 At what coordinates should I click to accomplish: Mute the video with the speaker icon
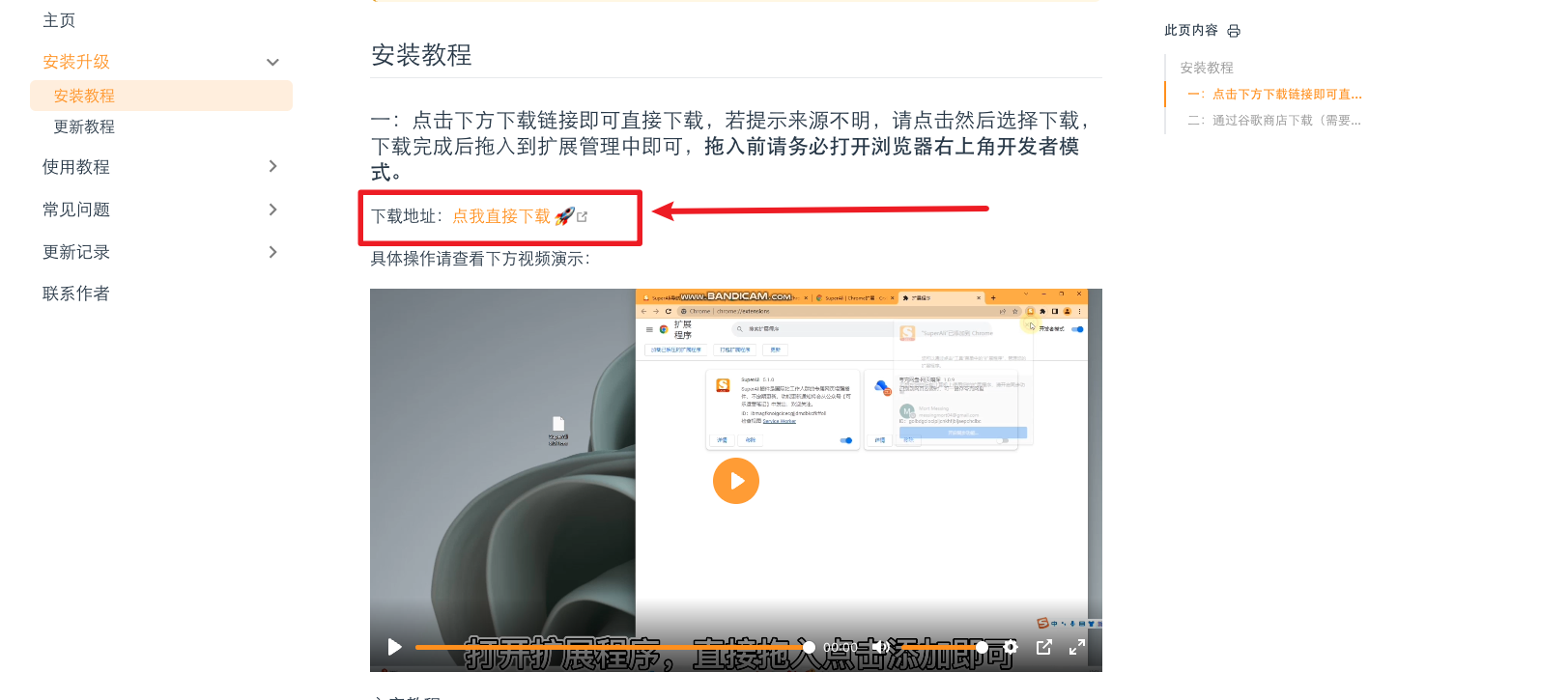tap(880, 647)
